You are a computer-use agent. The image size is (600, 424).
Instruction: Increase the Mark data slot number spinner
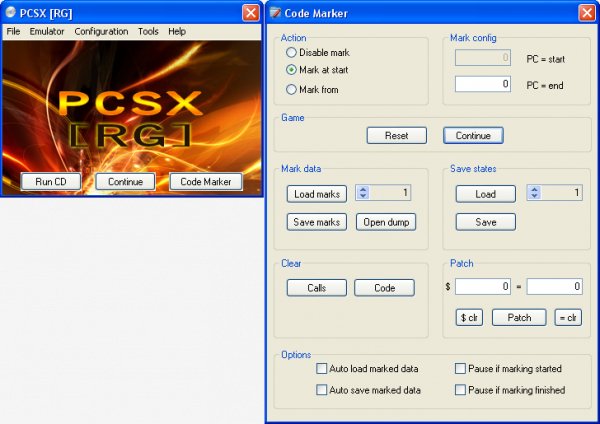pyautogui.click(x=363, y=189)
